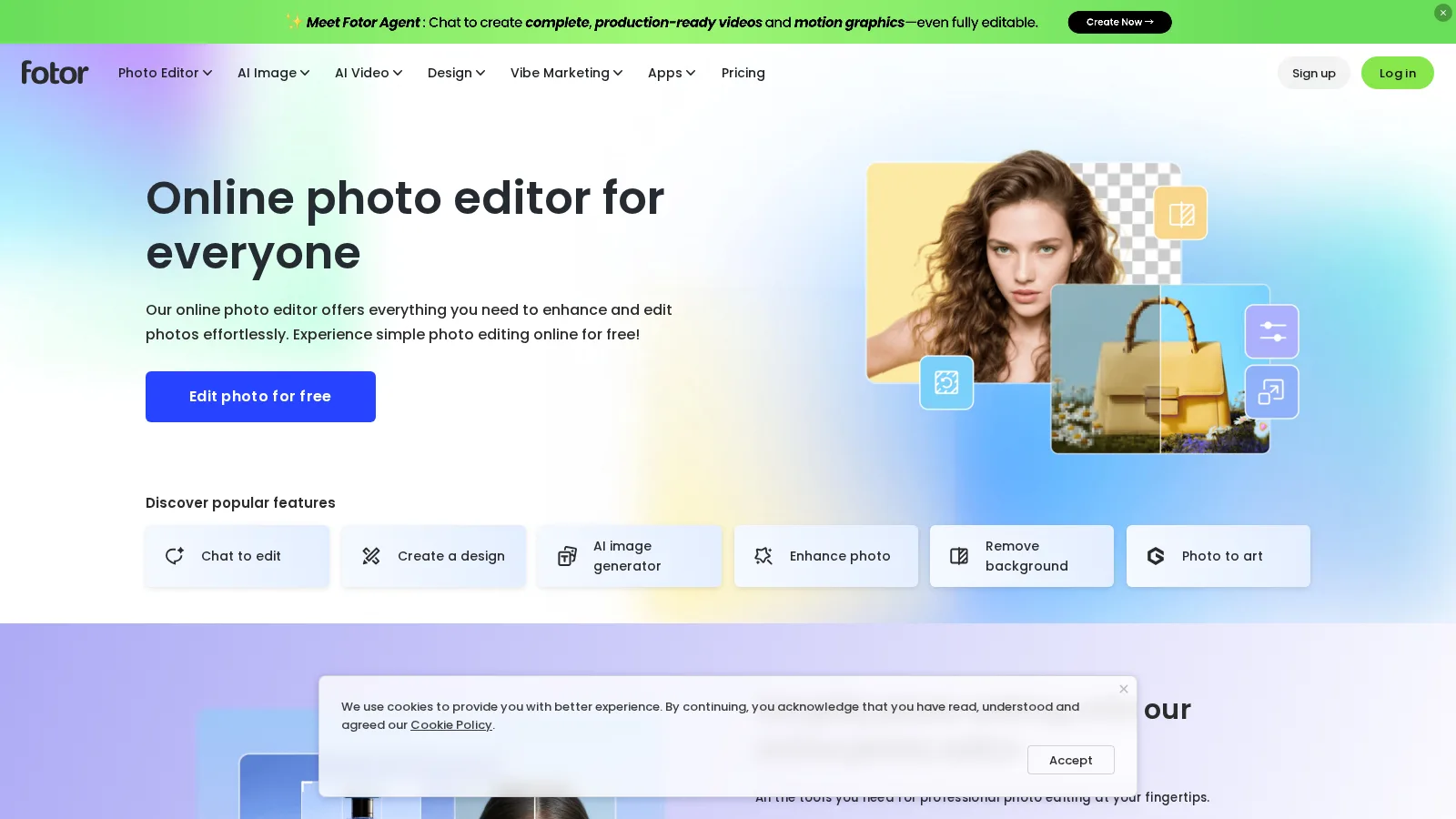The height and width of the screenshot is (819, 1456).
Task: Click the blue AI enhance icon on hero image
Action: pos(946,382)
